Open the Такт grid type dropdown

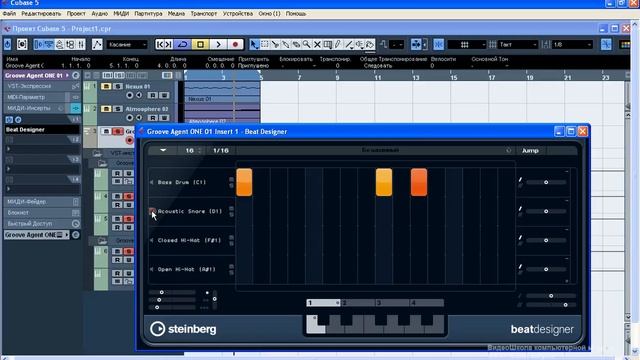click(518, 44)
